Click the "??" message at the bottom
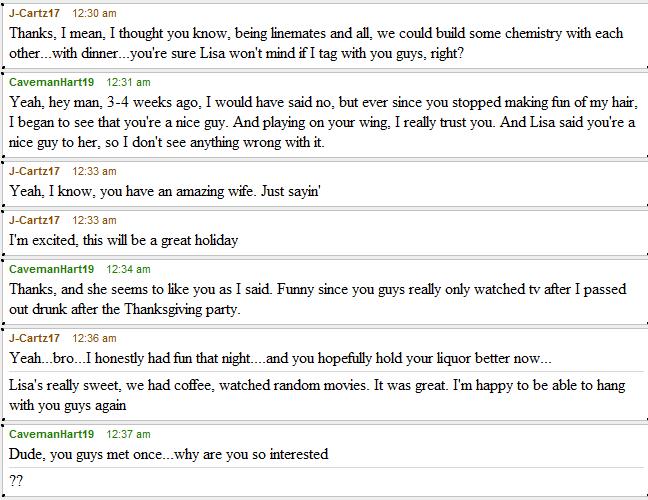 [16, 481]
